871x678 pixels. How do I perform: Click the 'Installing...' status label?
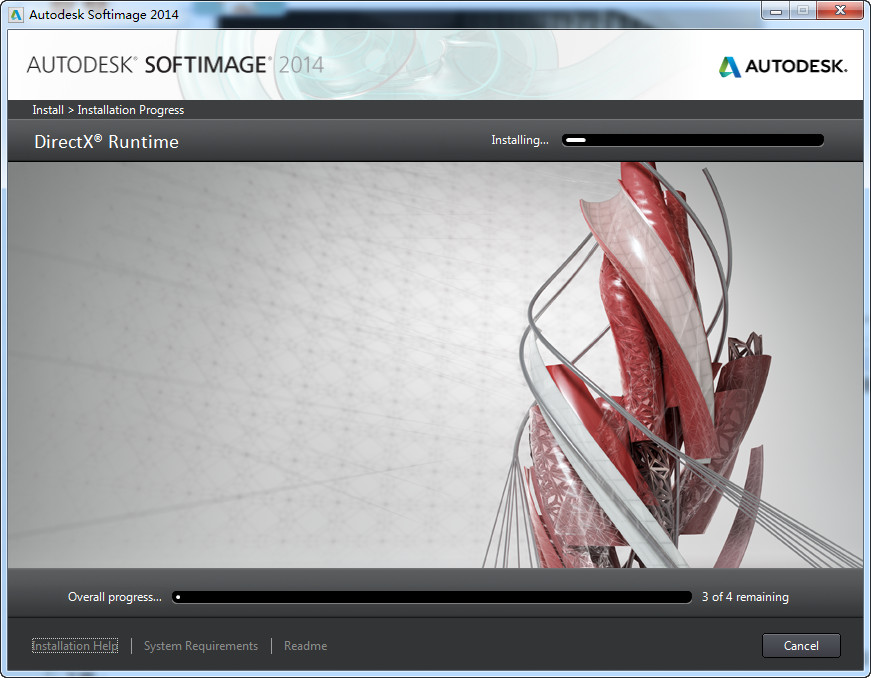(519, 140)
